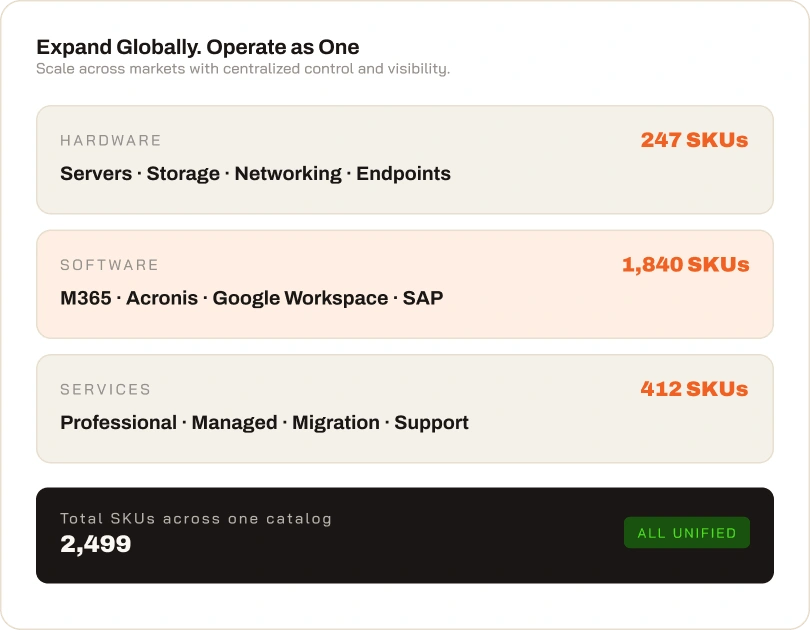Click Networking in the Hardware card
The height and width of the screenshot is (630, 810).
click(288, 174)
